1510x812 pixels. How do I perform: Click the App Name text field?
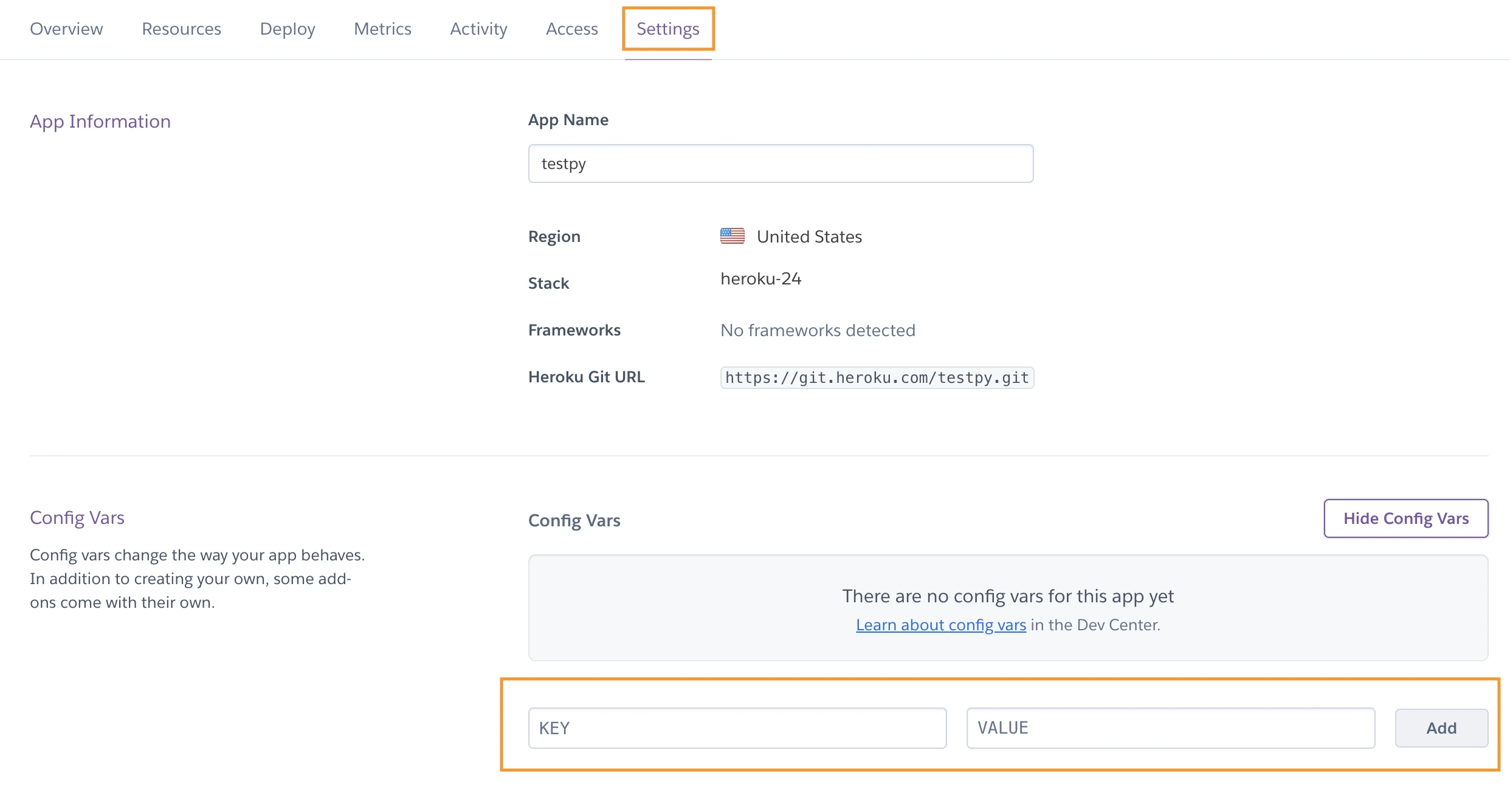pos(781,163)
